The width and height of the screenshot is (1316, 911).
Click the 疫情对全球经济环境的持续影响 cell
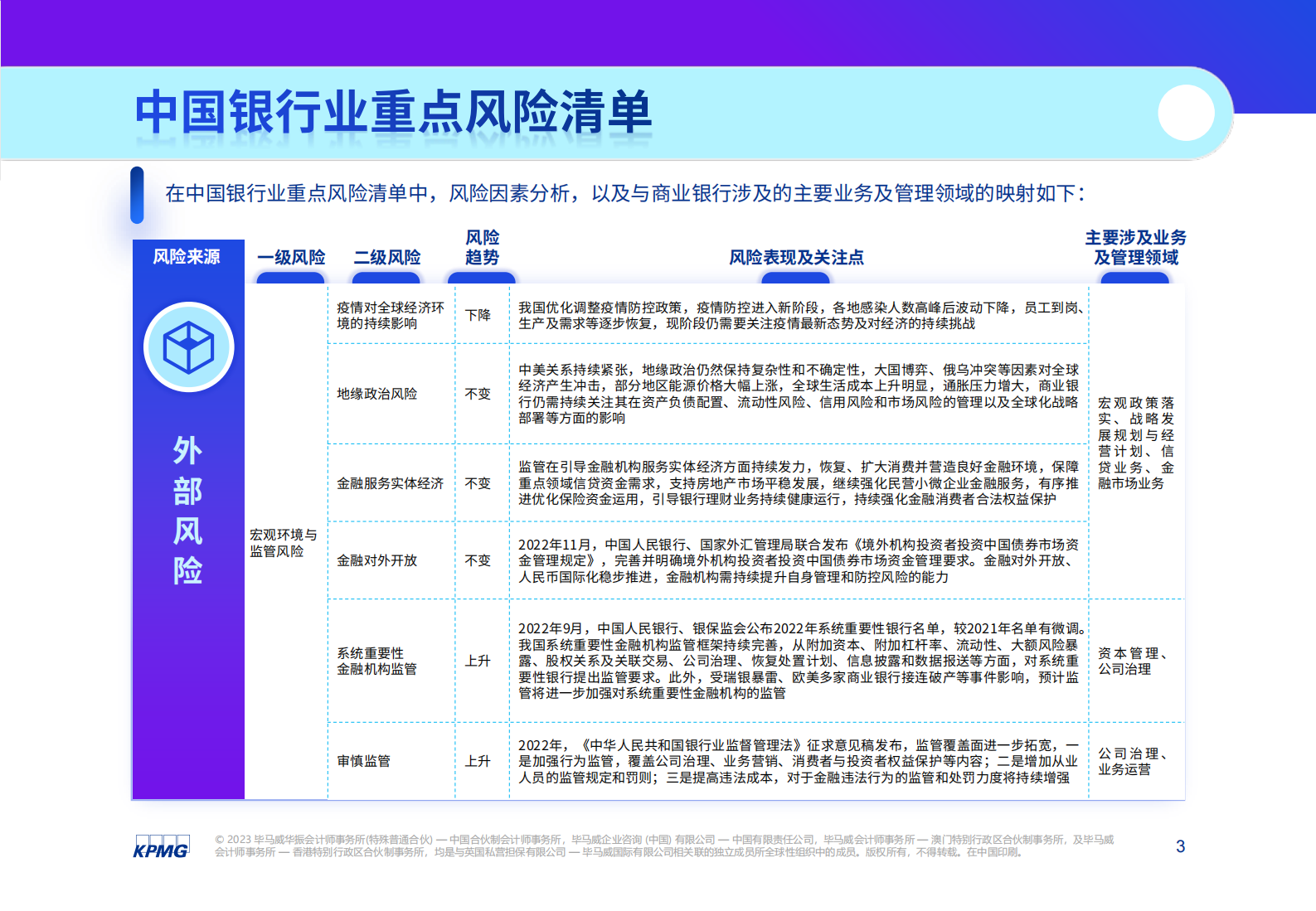point(391,315)
